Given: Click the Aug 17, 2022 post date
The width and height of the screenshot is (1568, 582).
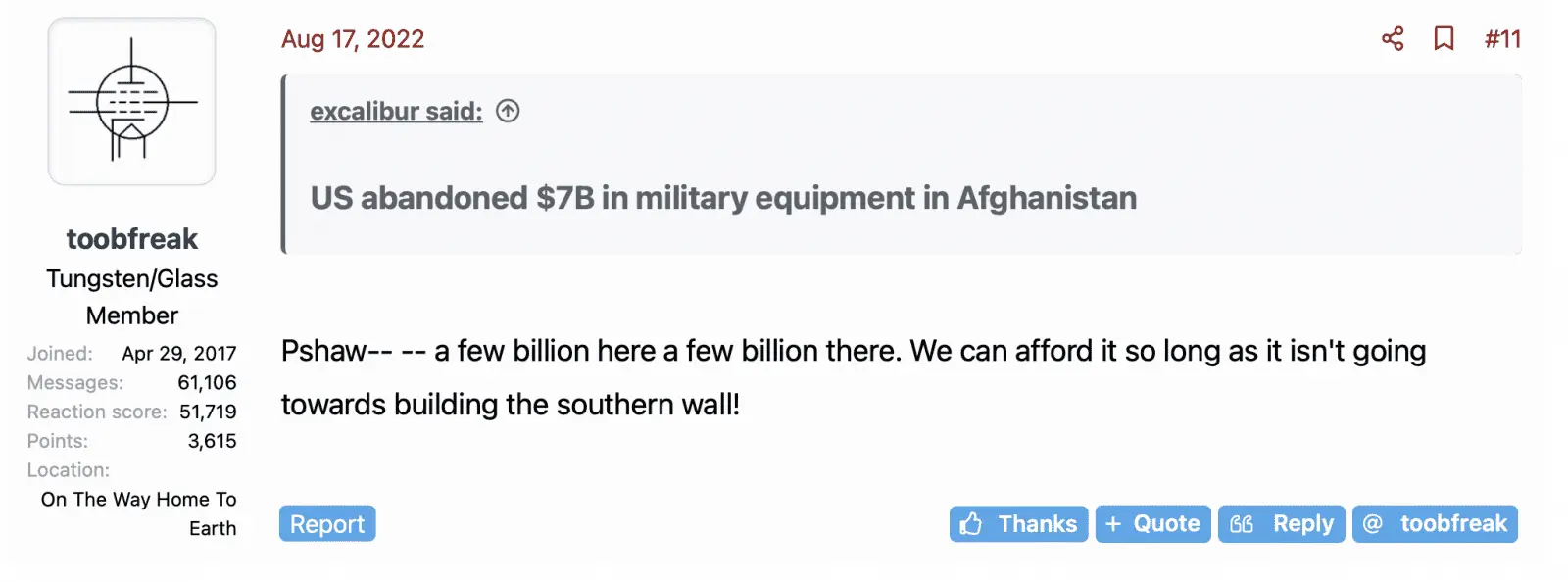Looking at the screenshot, I should [x=353, y=39].
